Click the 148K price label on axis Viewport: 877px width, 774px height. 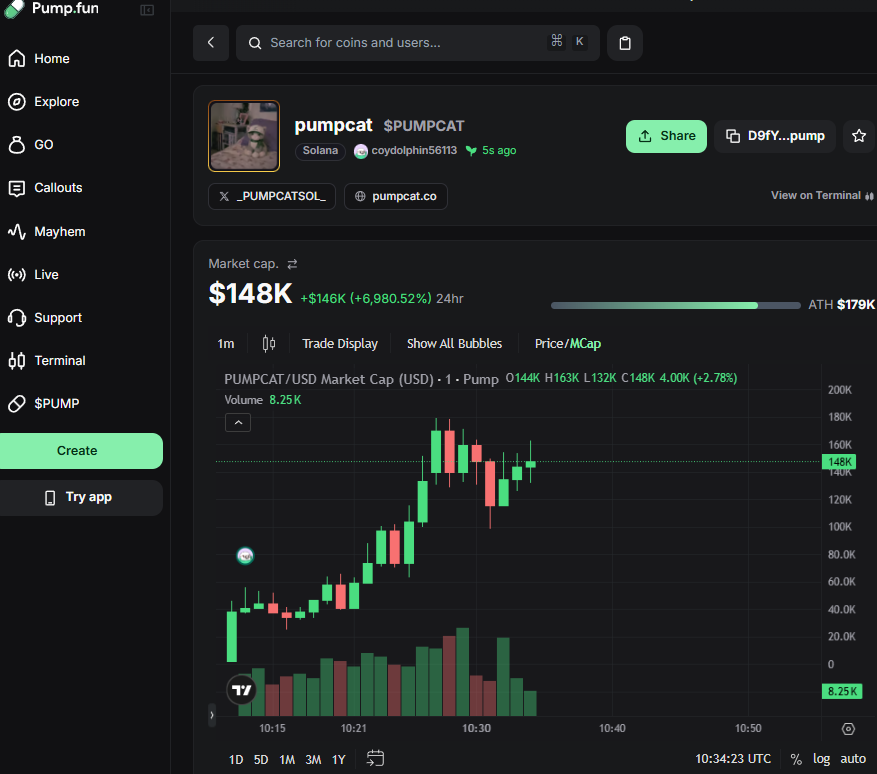point(840,462)
